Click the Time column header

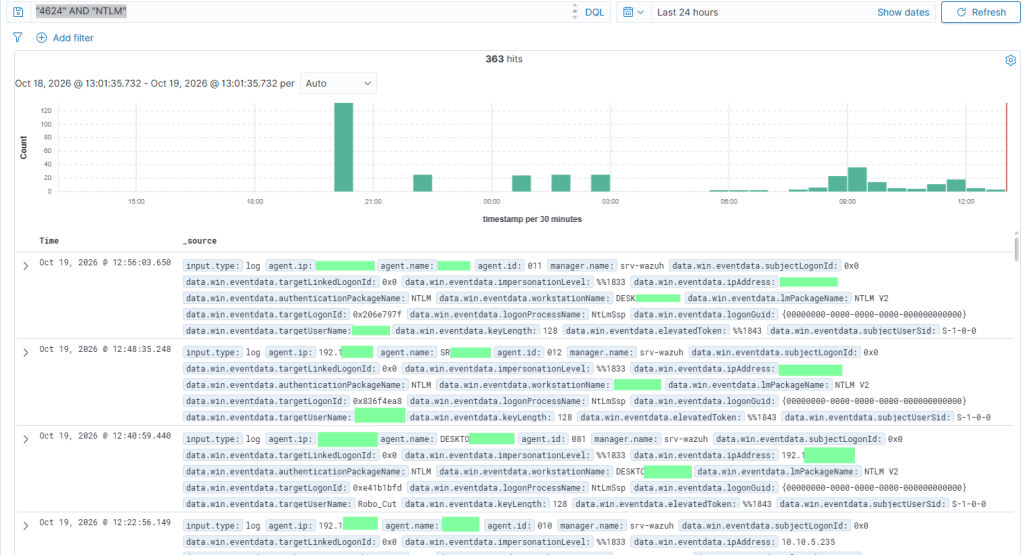tap(49, 241)
